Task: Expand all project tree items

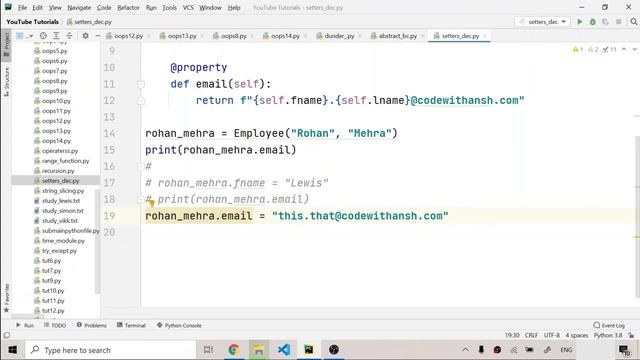Action: tap(56, 36)
